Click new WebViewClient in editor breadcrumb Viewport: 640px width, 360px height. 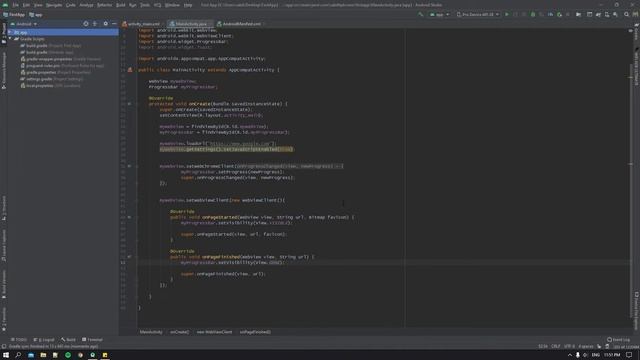tap(214, 332)
